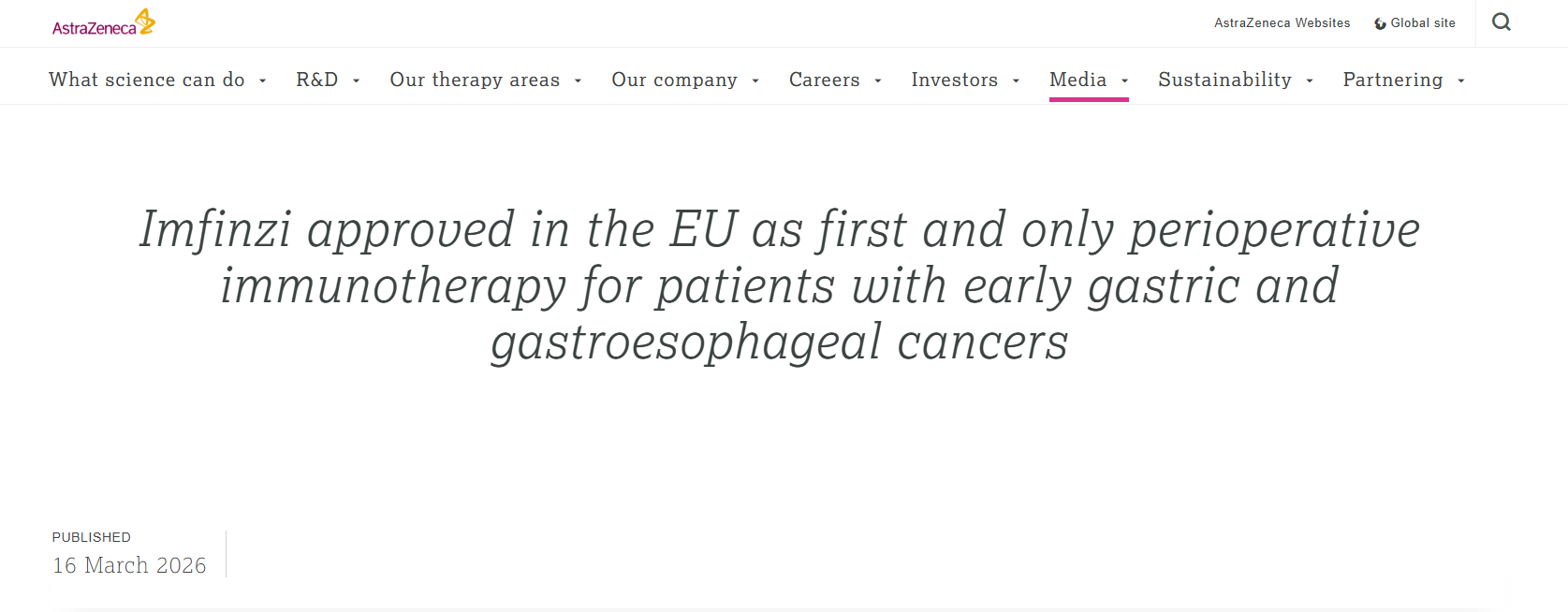Open the Sustainability menu item
Viewport: 1568px width, 612px height.
point(1224,80)
